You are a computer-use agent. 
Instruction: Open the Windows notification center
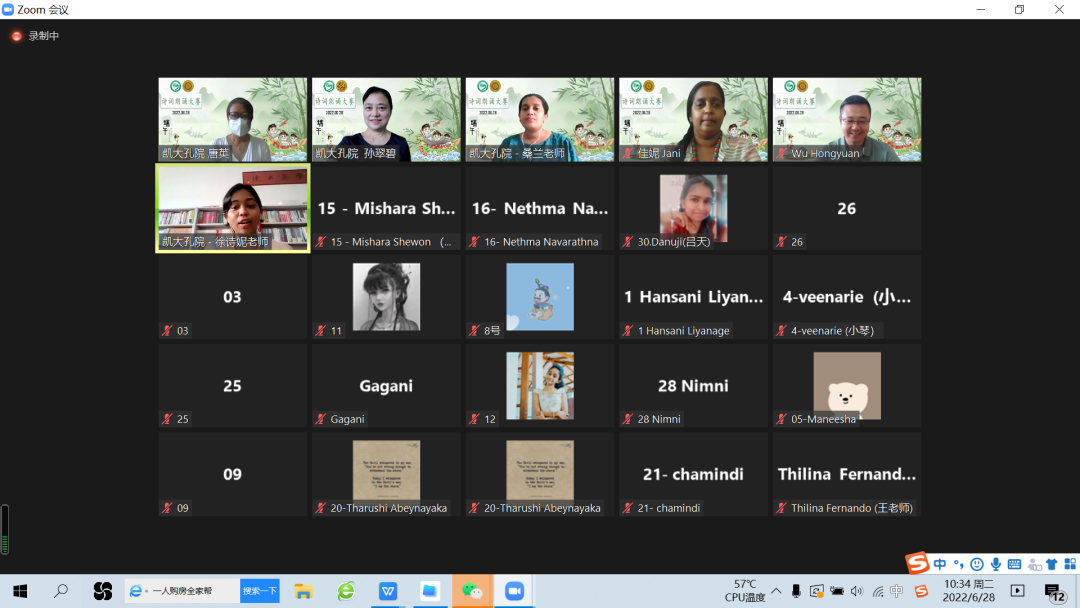click(x=1053, y=591)
